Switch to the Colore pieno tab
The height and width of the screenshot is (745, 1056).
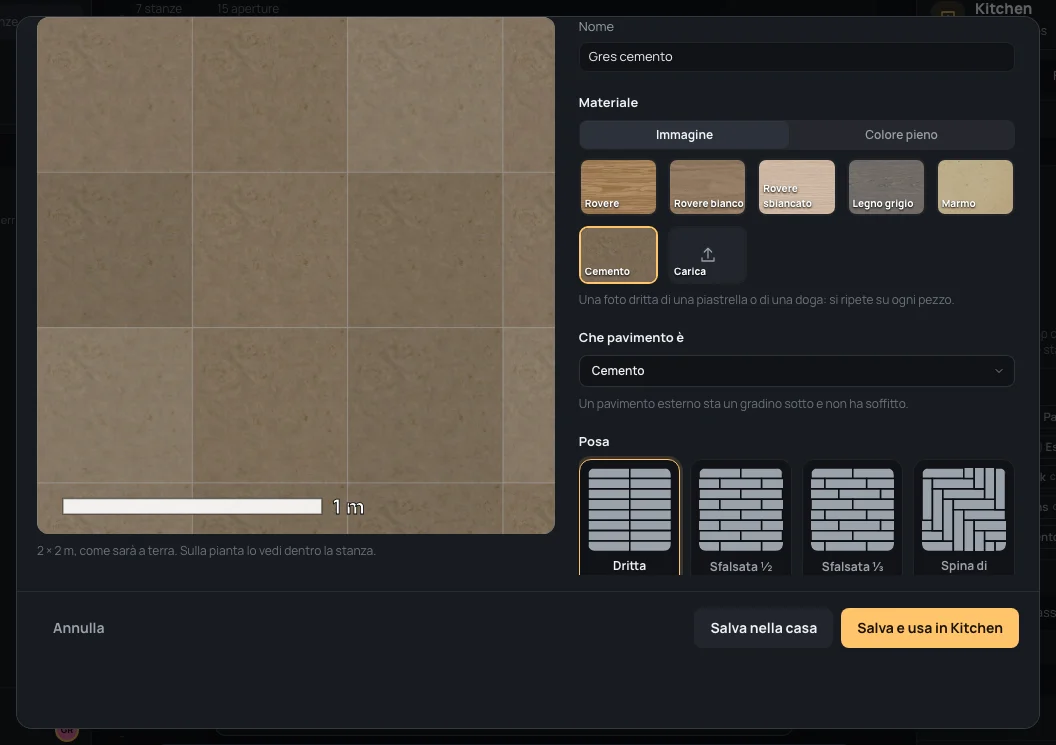[901, 135]
